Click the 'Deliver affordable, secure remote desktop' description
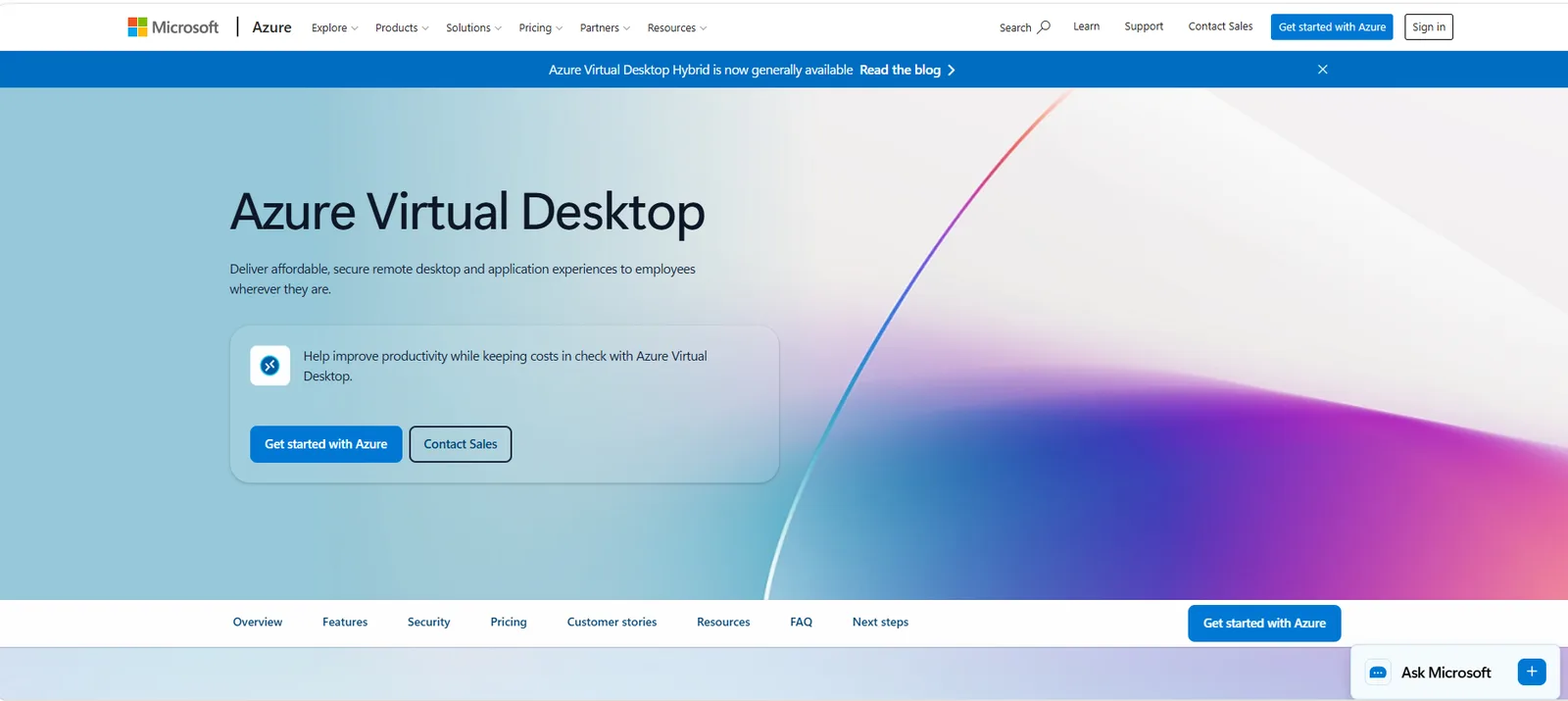 coord(463,278)
